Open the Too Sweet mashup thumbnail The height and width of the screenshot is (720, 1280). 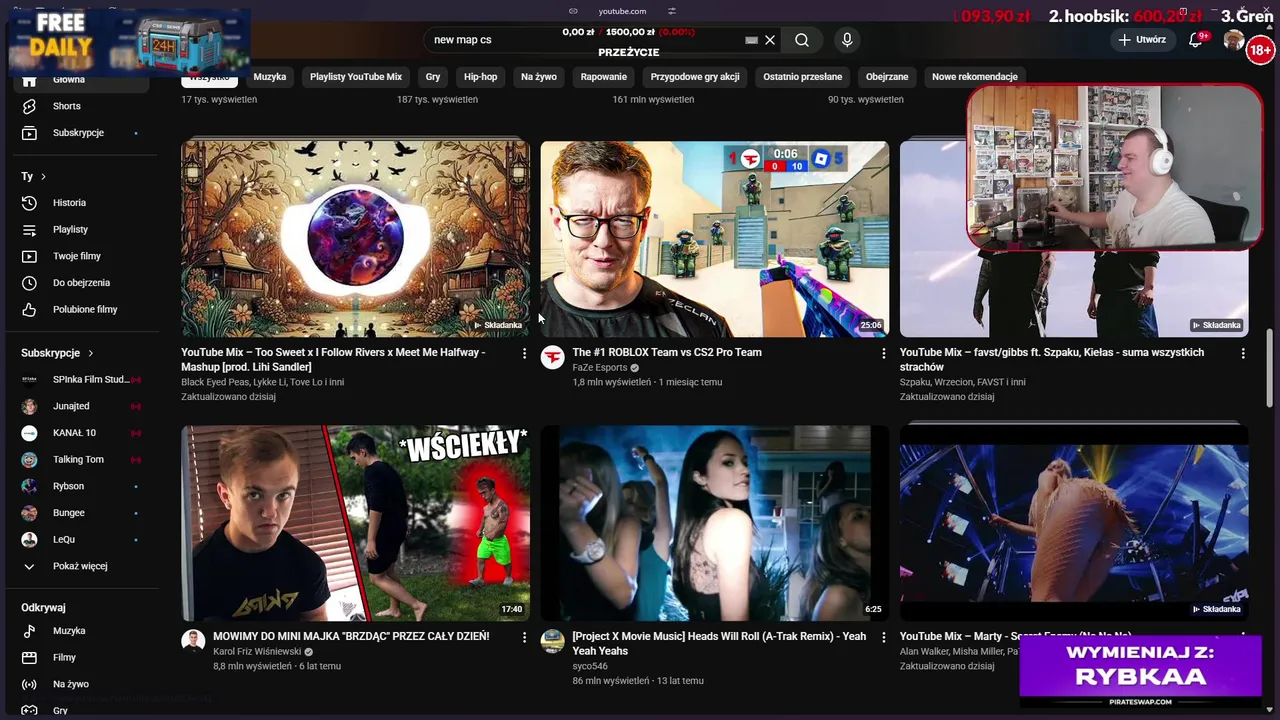[x=355, y=239]
